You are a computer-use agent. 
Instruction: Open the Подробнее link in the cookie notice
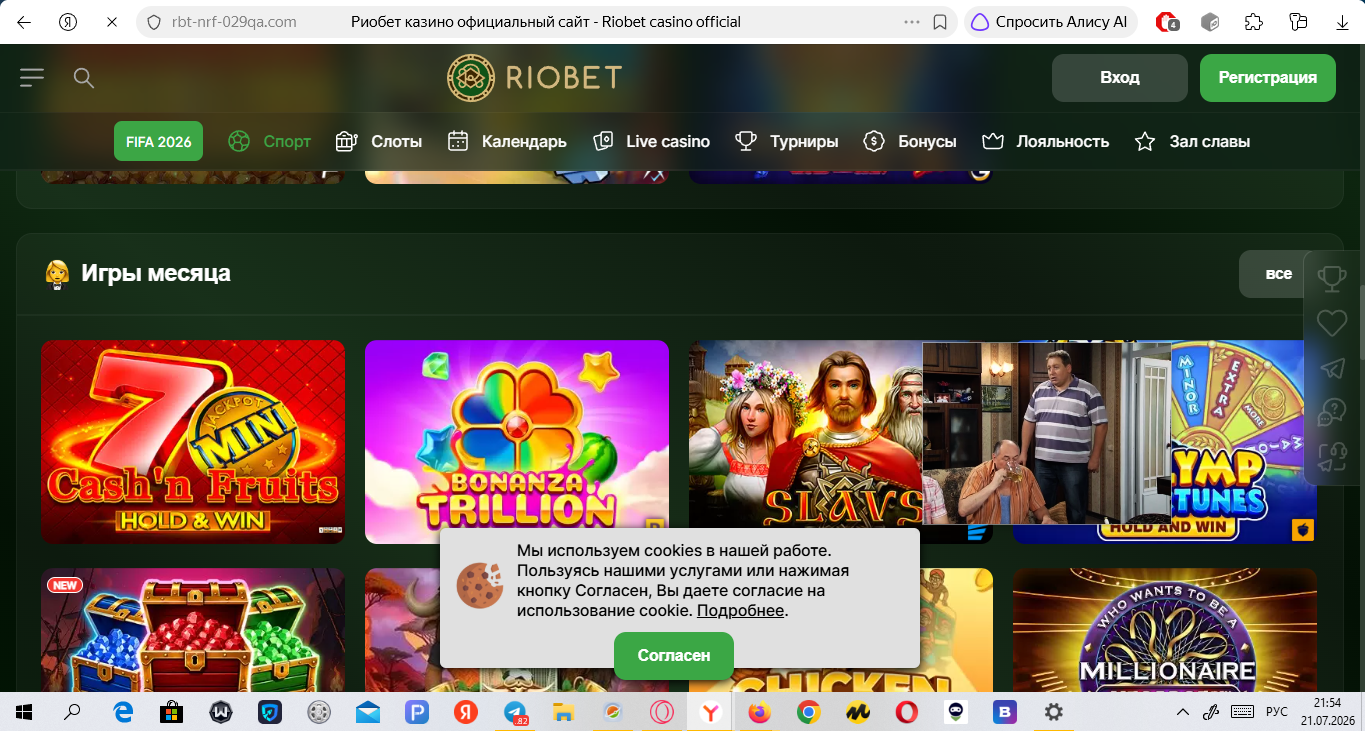[740, 610]
